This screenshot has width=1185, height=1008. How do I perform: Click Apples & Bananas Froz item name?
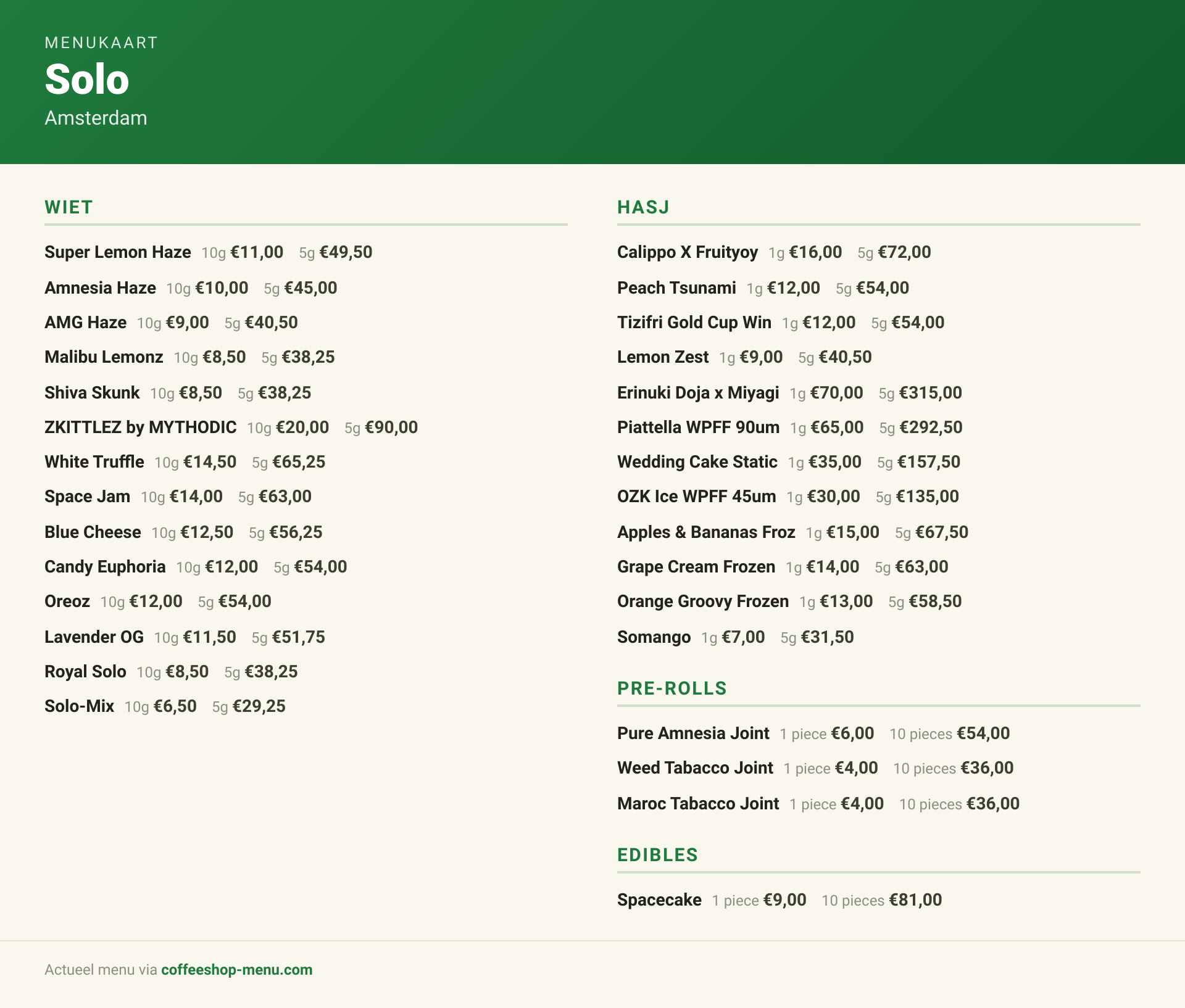pyautogui.click(x=706, y=532)
